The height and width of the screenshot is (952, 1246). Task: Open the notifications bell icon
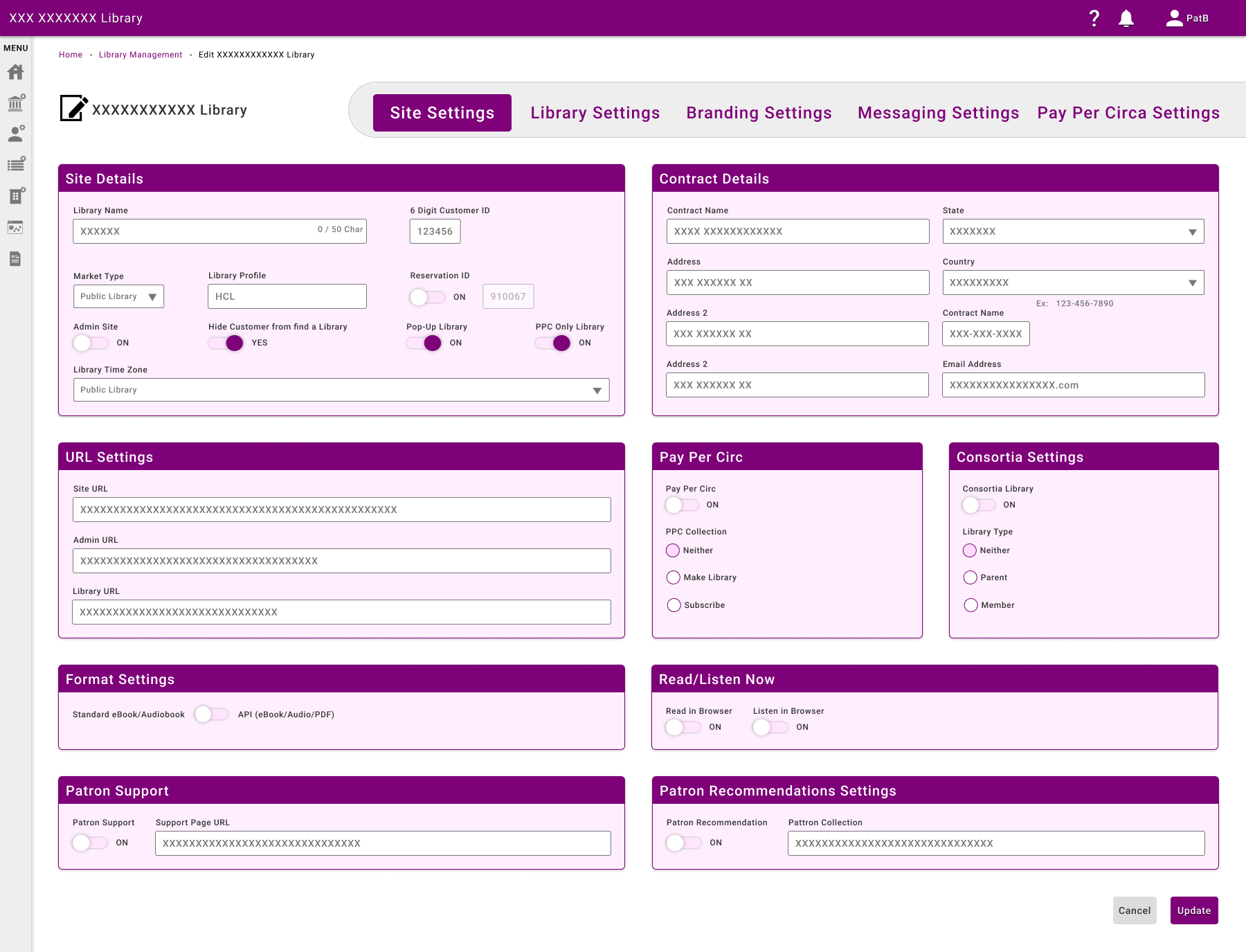1126,19
